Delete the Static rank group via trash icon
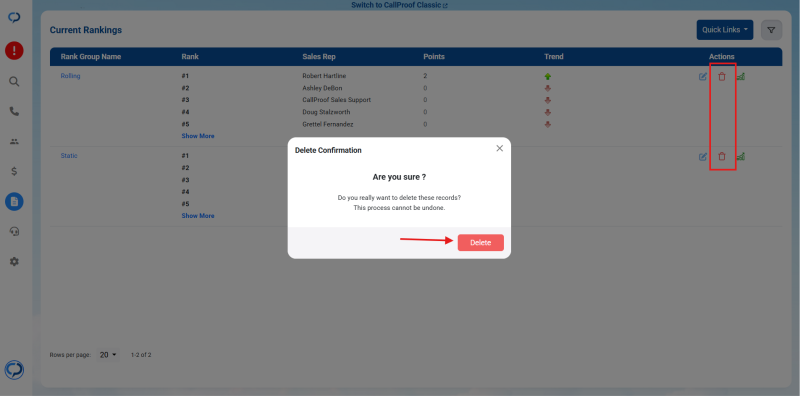Viewport: 800px width, 396px height. tap(722, 157)
